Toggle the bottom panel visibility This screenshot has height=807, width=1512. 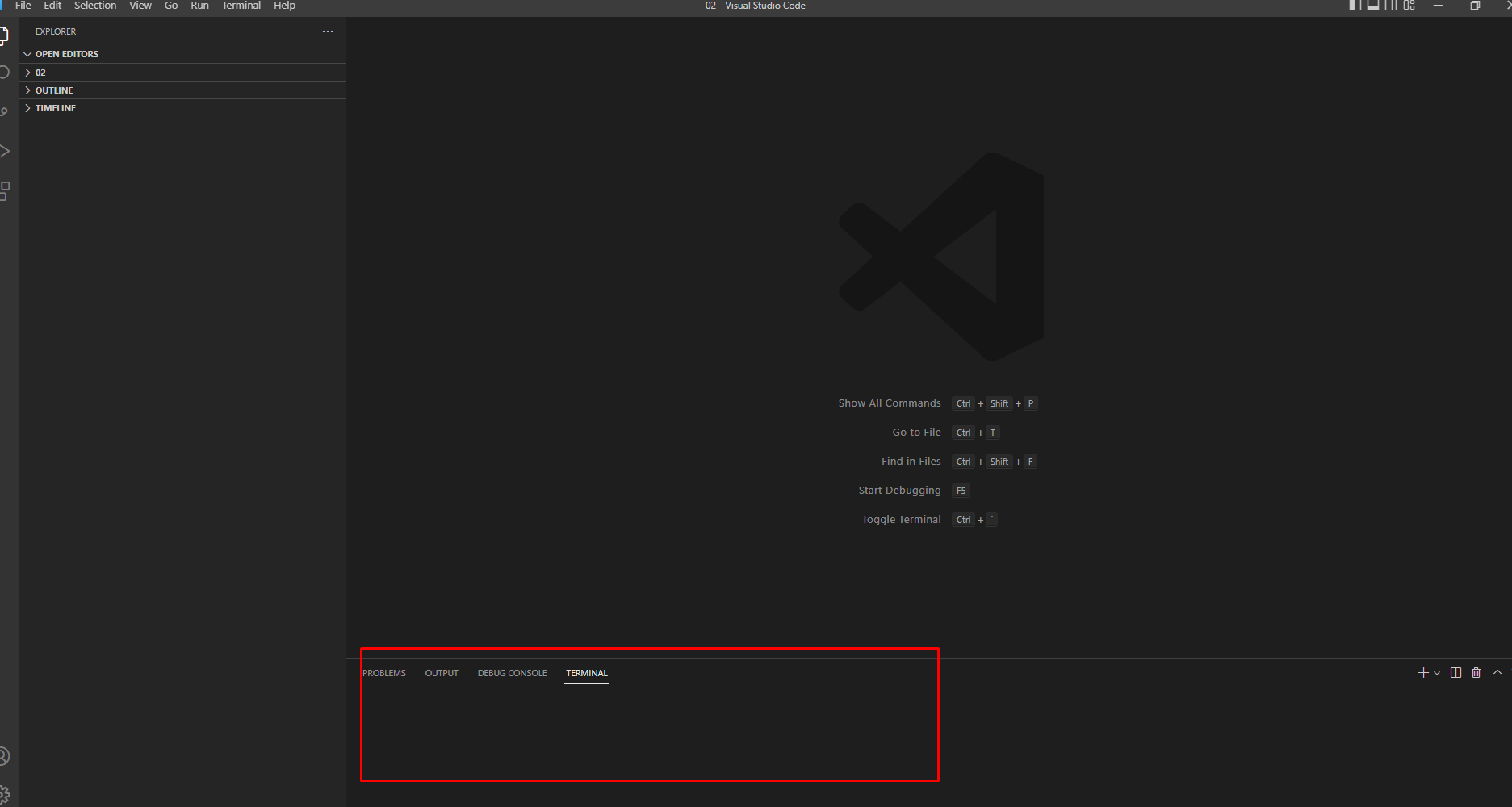tap(1372, 6)
